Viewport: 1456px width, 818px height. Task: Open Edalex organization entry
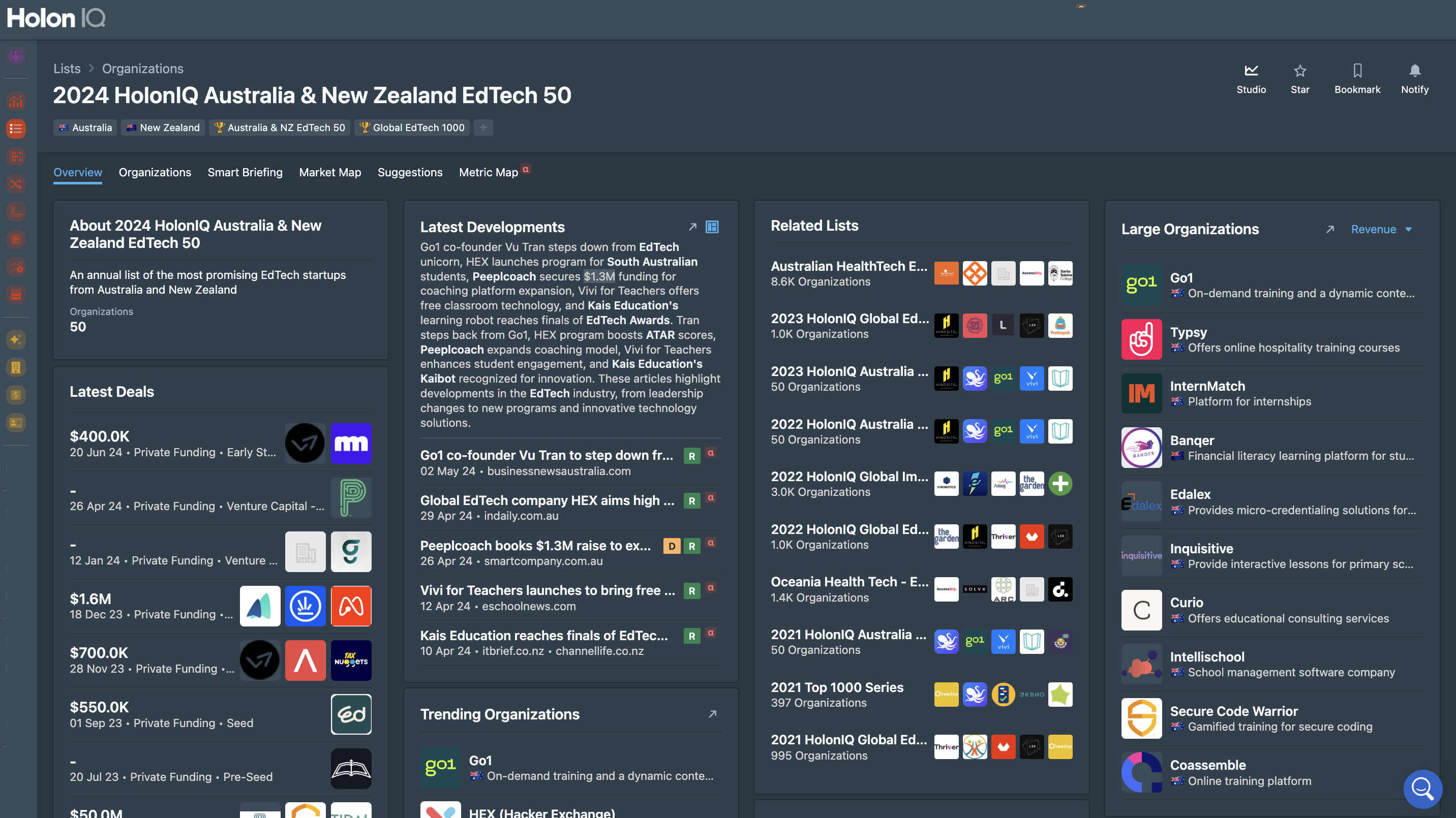1272,502
